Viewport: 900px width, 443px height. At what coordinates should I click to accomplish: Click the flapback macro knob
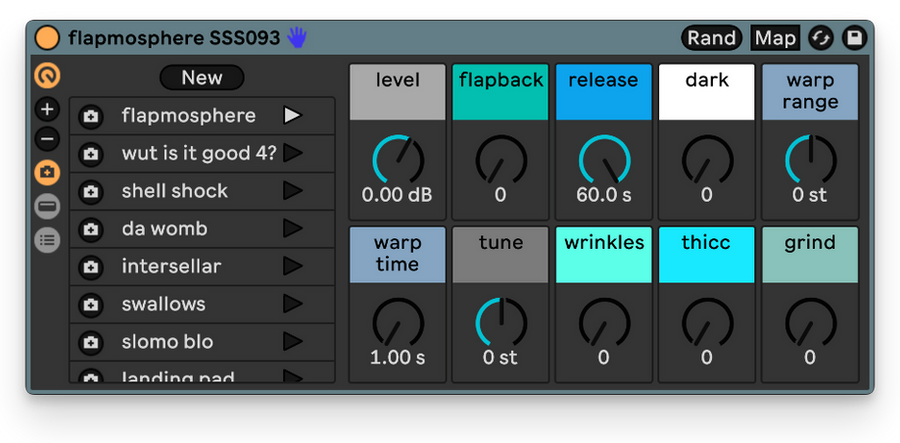pos(501,160)
